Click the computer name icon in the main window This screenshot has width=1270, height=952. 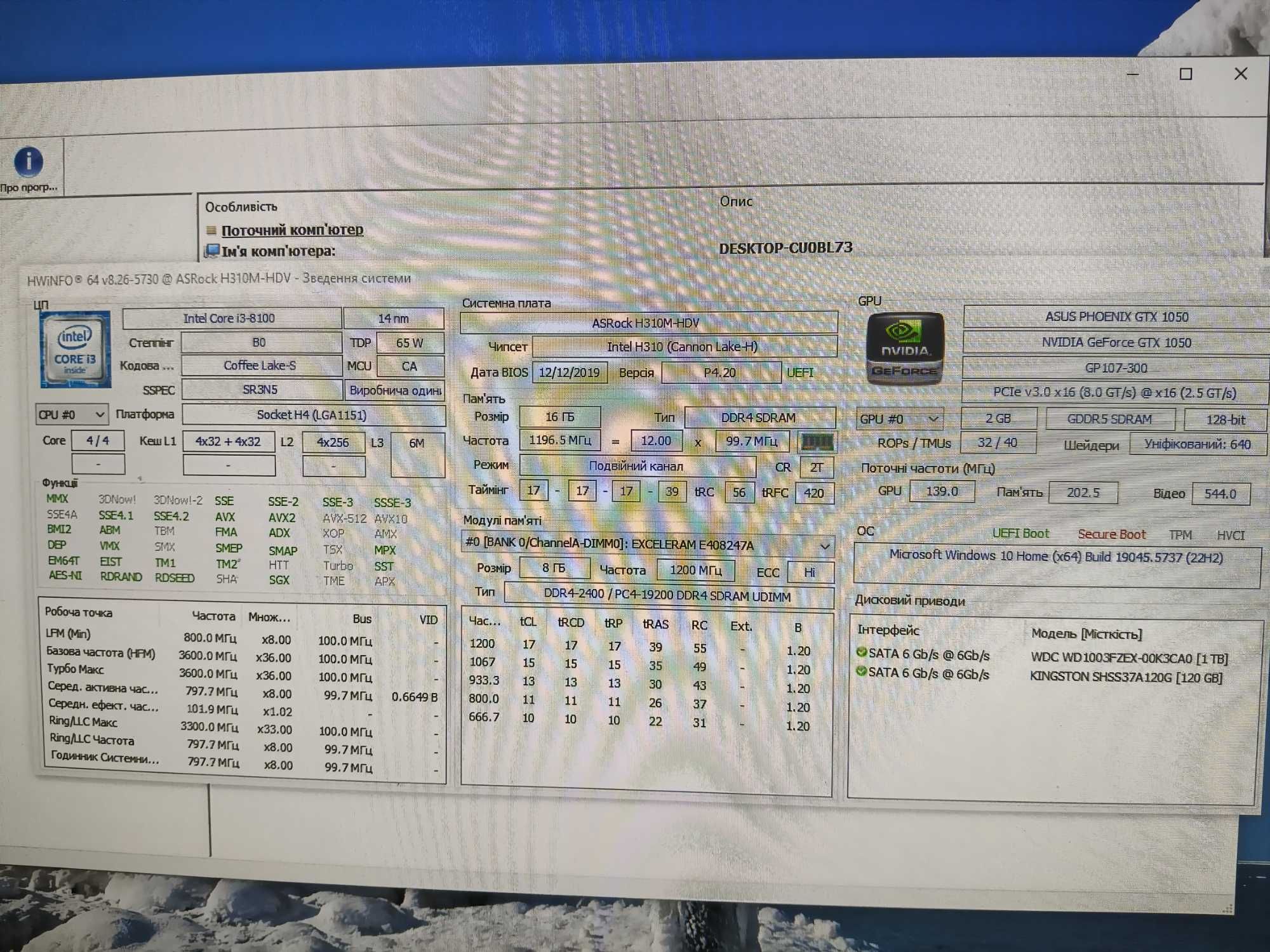pyautogui.click(x=211, y=251)
